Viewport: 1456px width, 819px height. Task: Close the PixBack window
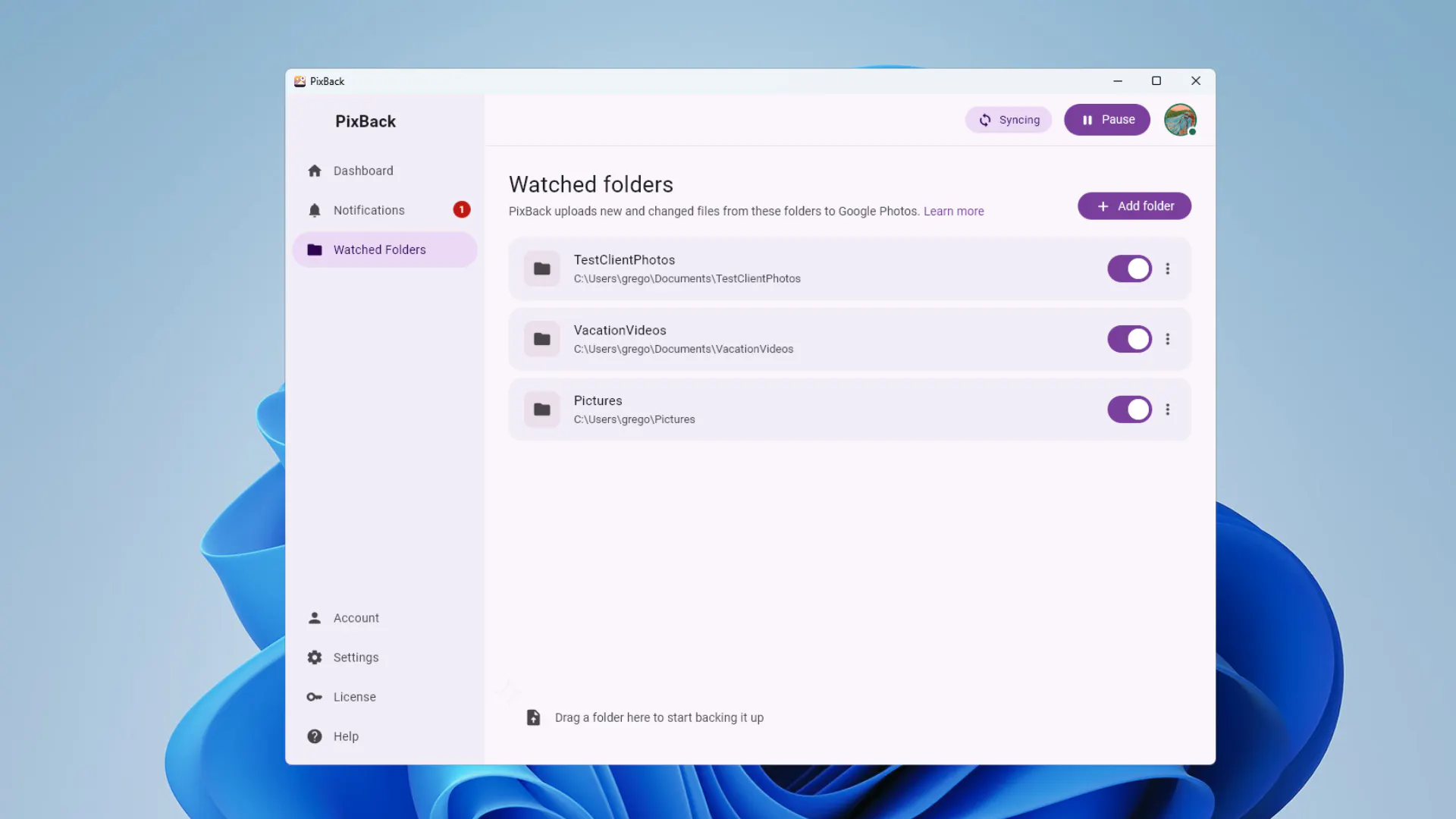point(1196,81)
